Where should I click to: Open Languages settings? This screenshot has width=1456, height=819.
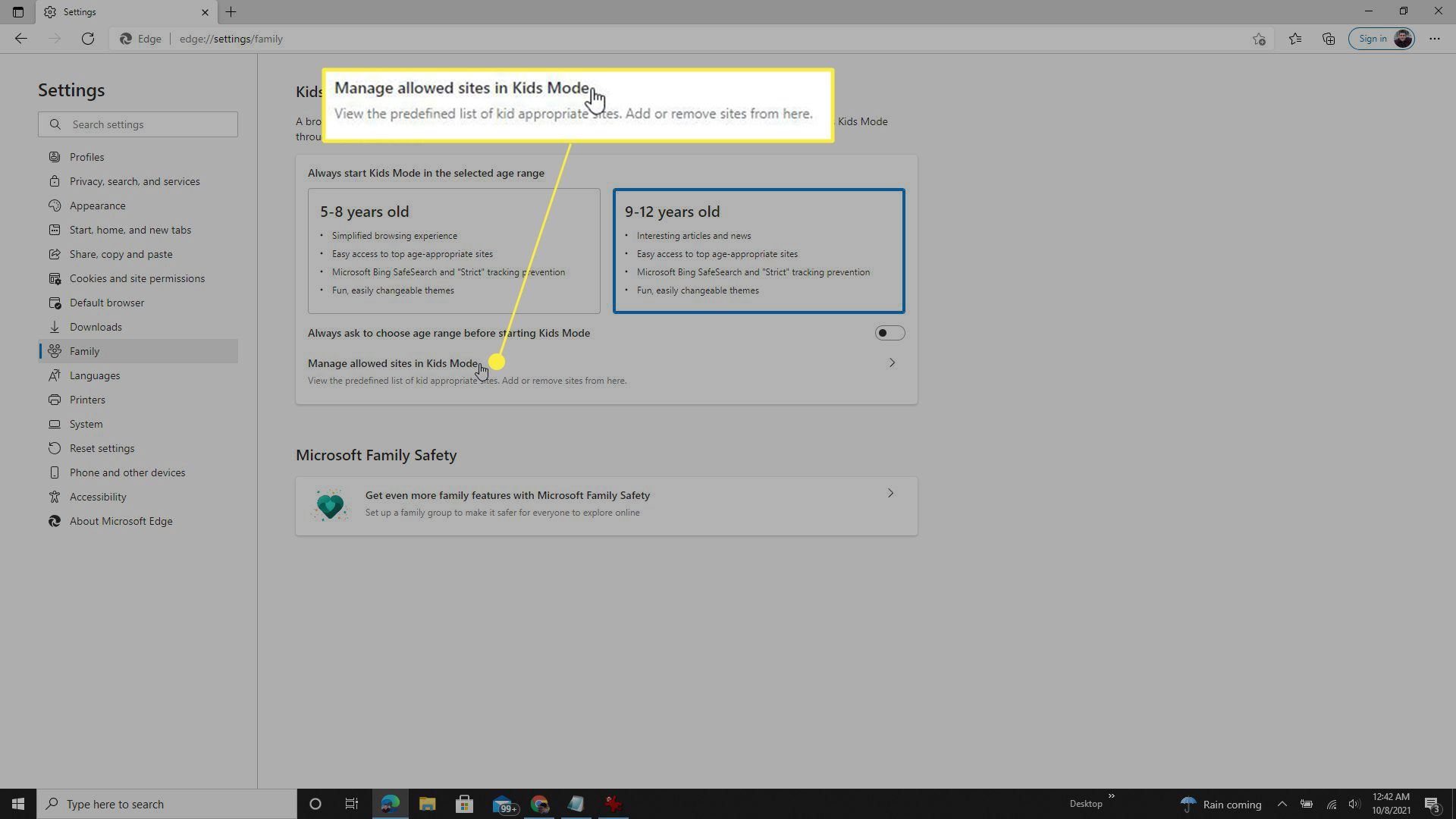coord(138,375)
